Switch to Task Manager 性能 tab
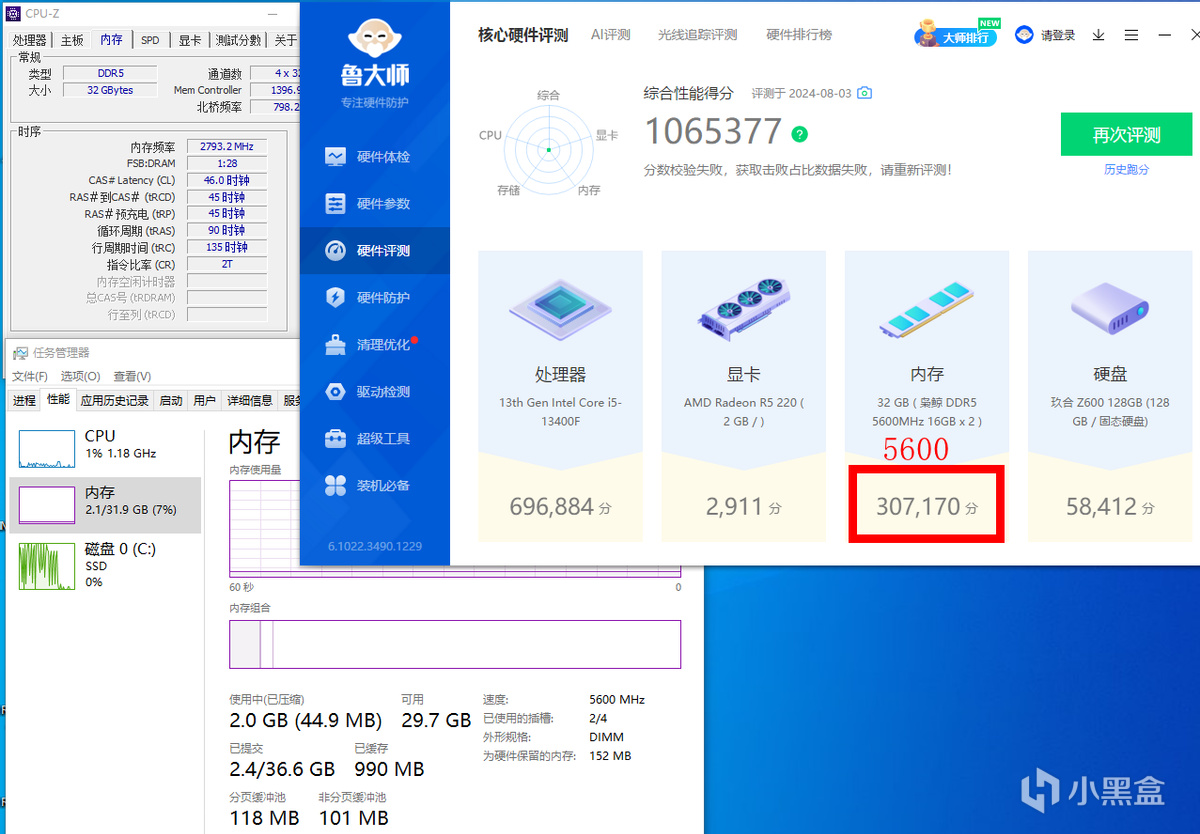Screen dimensions: 1200x834 58,400
